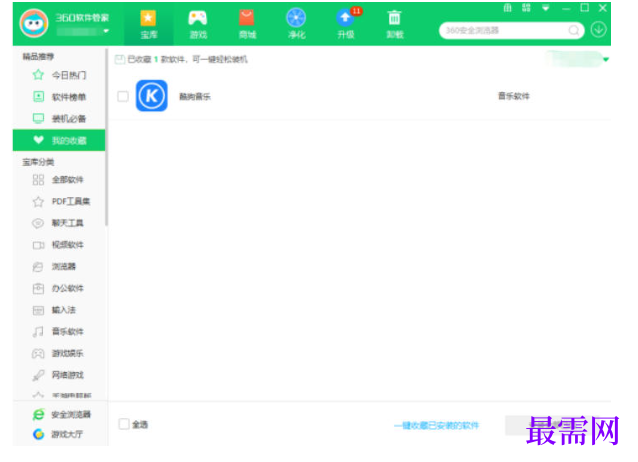The width and height of the screenshot is (638, 462).
Task: Click the grid icon in title bar
Action: (x=526, y=8)
